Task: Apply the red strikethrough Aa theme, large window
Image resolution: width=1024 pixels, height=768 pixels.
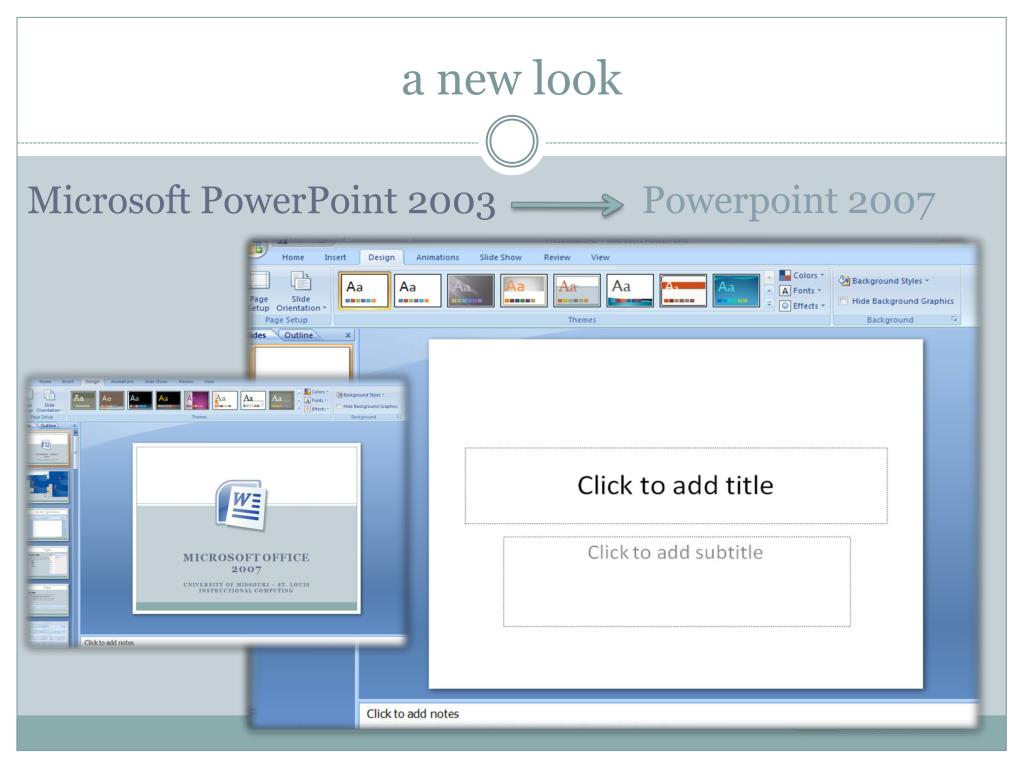Action: 577,290
